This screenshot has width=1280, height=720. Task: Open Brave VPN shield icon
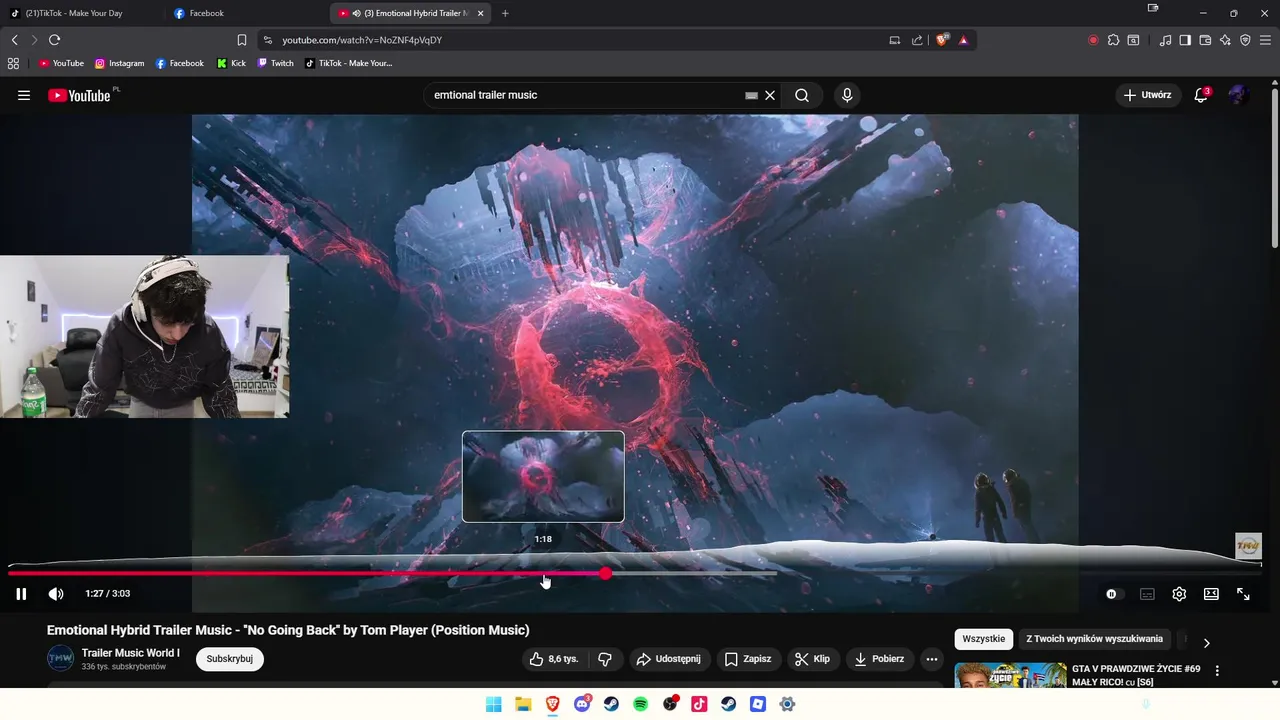(1245, 40)
